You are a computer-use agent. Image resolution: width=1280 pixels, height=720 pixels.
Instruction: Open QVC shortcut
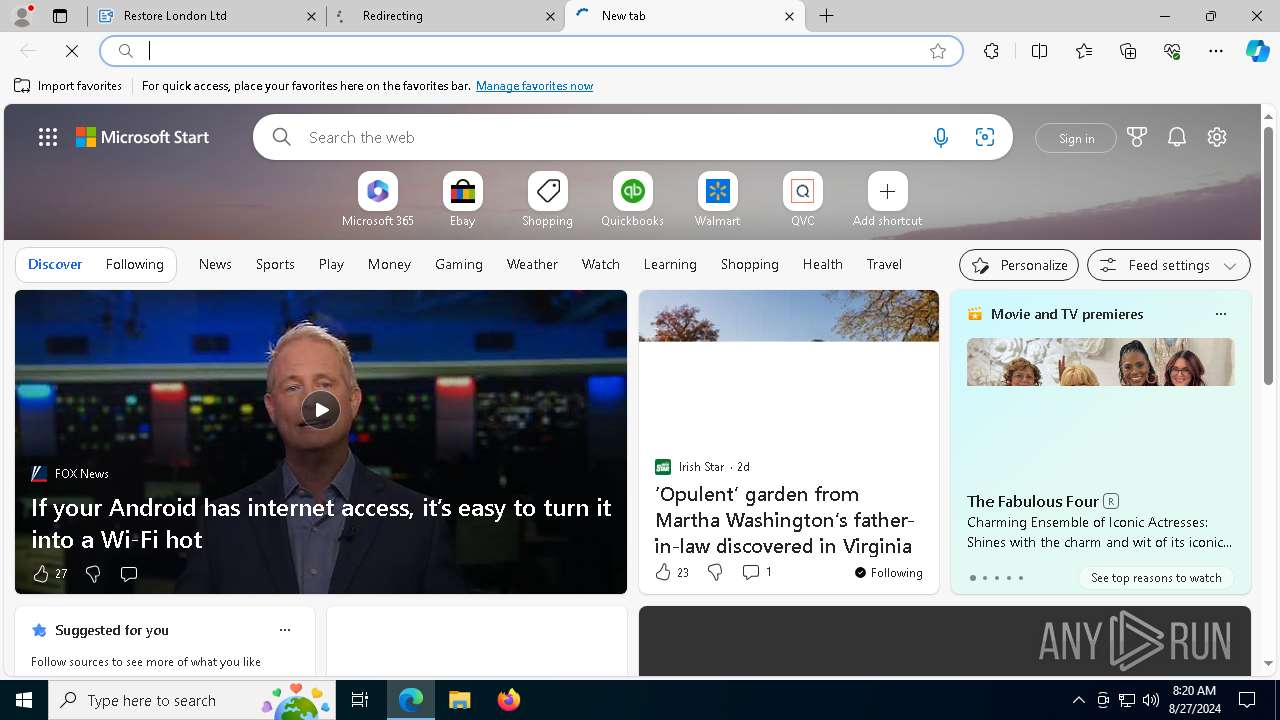[803, 200]
